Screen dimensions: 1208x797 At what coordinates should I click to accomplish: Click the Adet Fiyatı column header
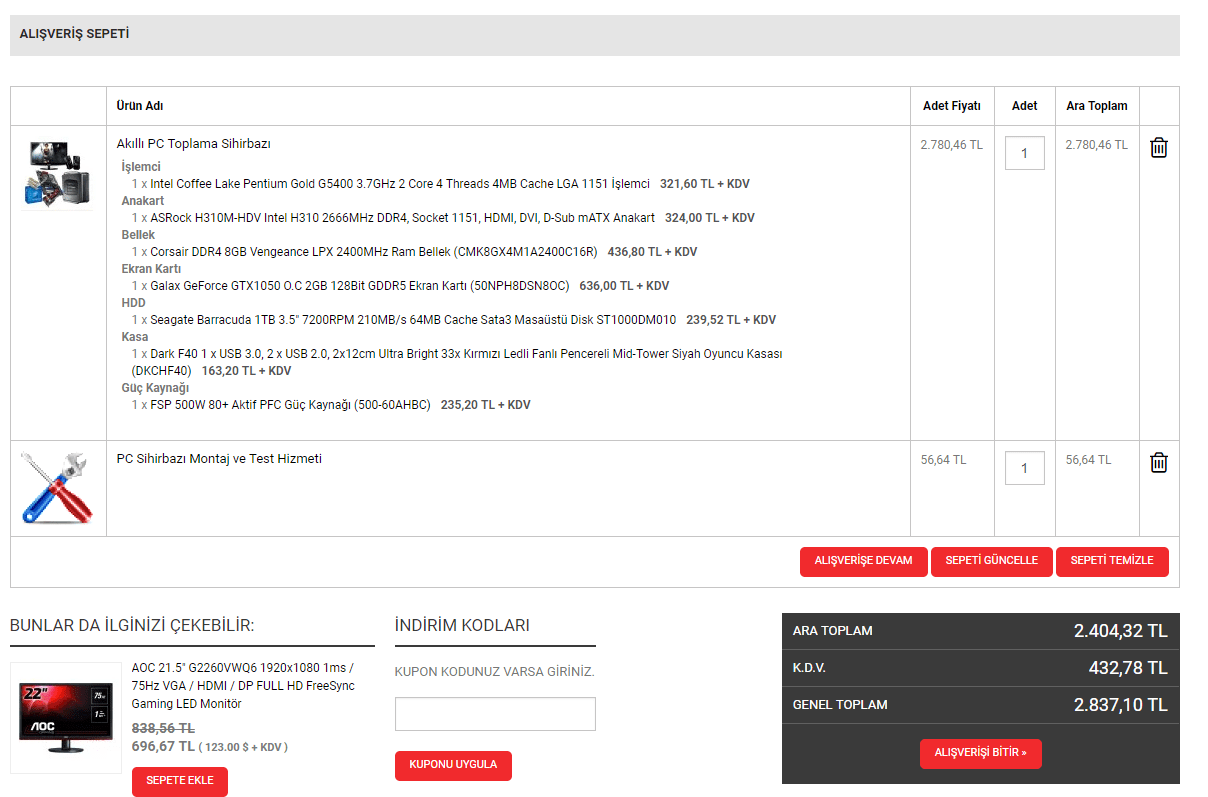952,106
